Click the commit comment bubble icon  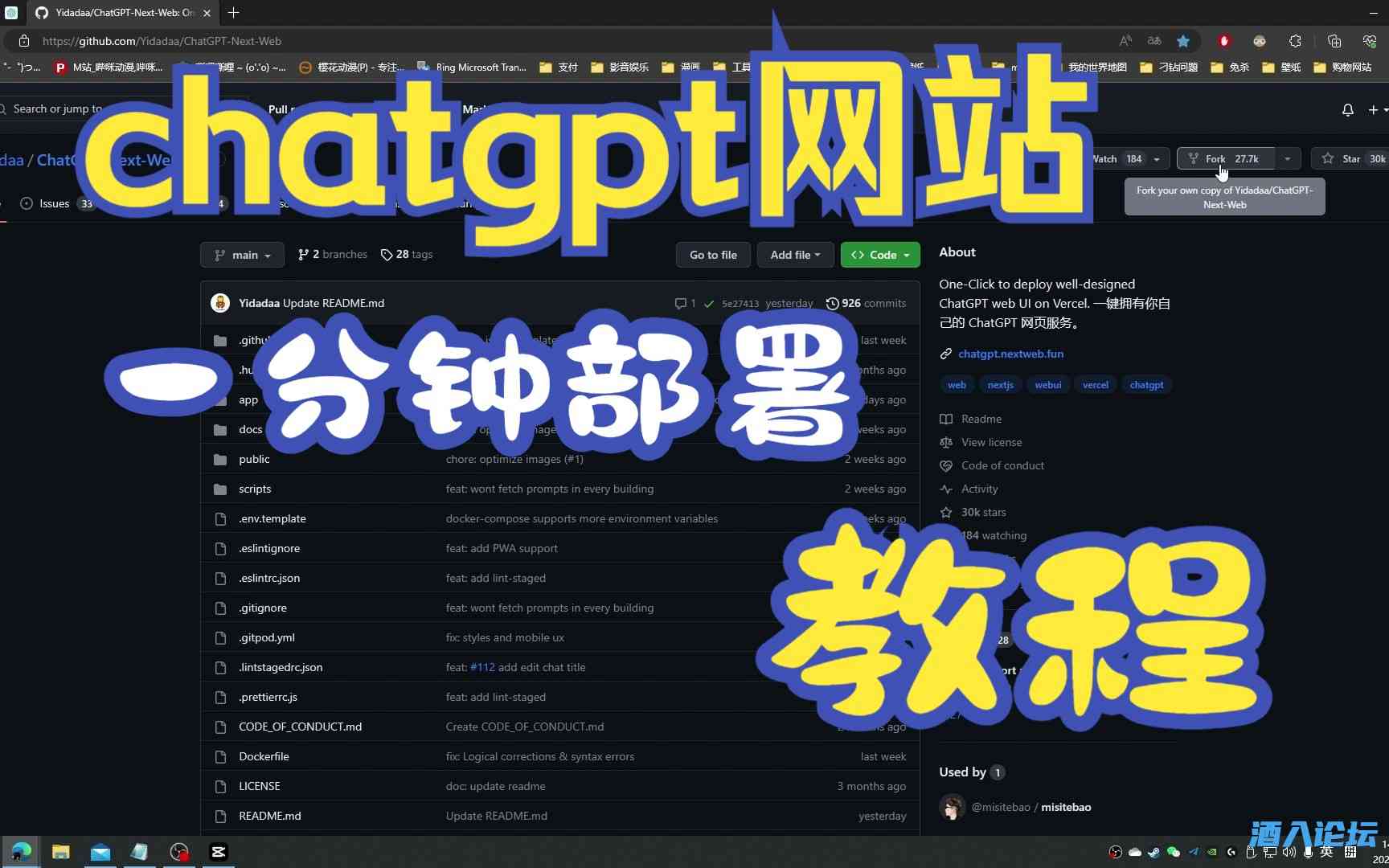681,304
